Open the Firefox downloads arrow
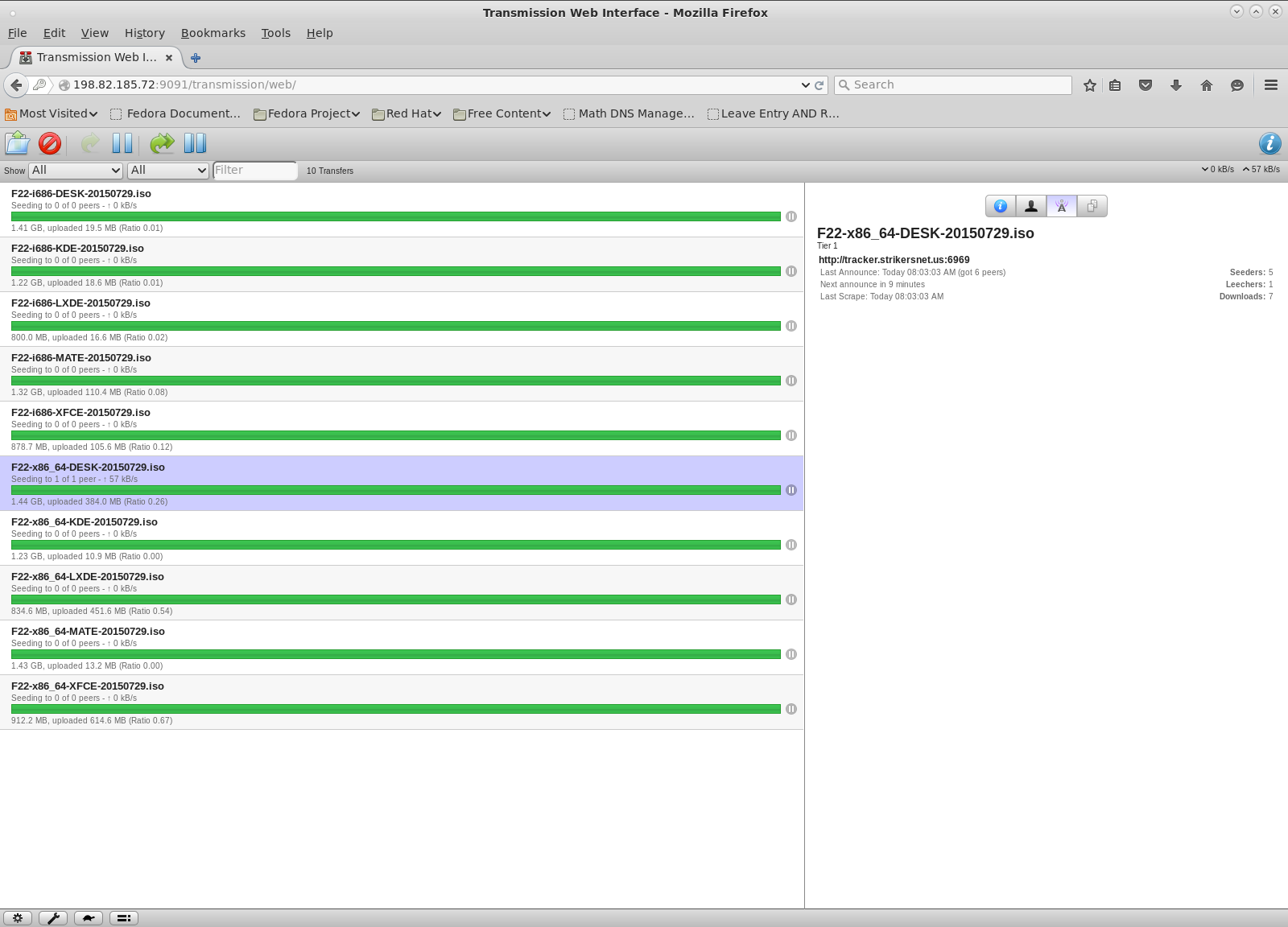 click(x=1176, y=85)
